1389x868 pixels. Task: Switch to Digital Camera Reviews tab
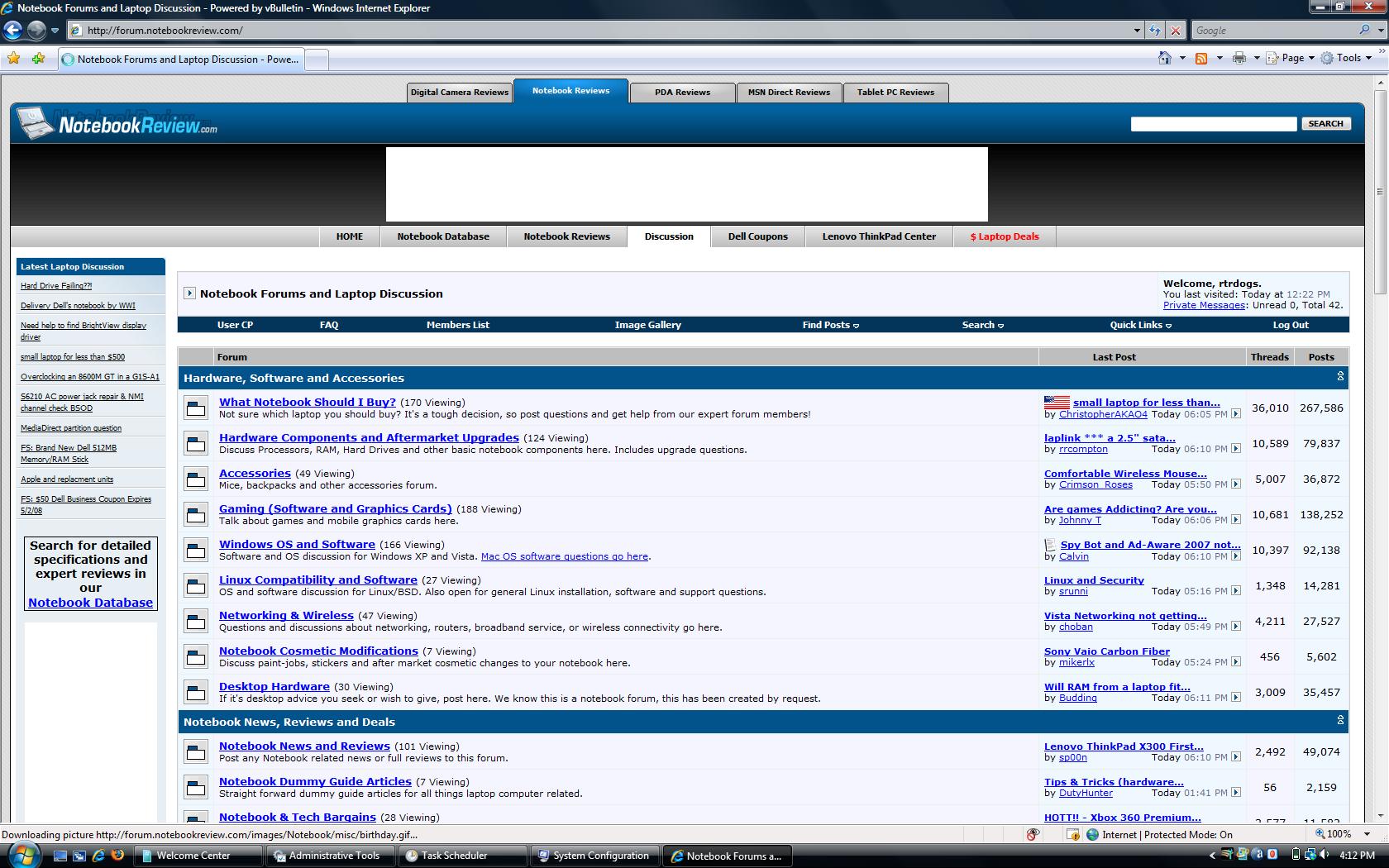[x=460, y=93]
